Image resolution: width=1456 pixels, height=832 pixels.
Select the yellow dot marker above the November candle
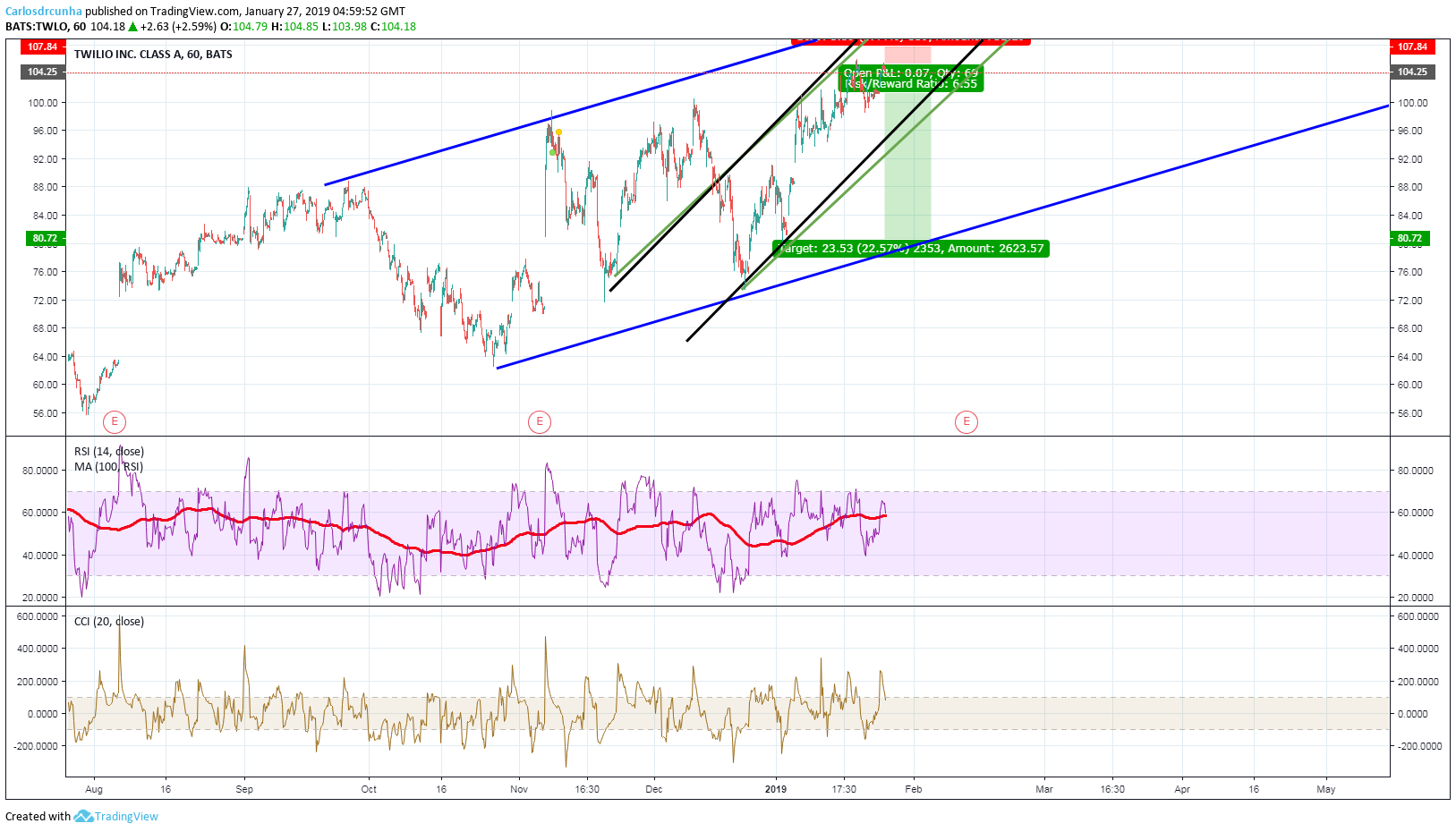[x=558, y=132]
